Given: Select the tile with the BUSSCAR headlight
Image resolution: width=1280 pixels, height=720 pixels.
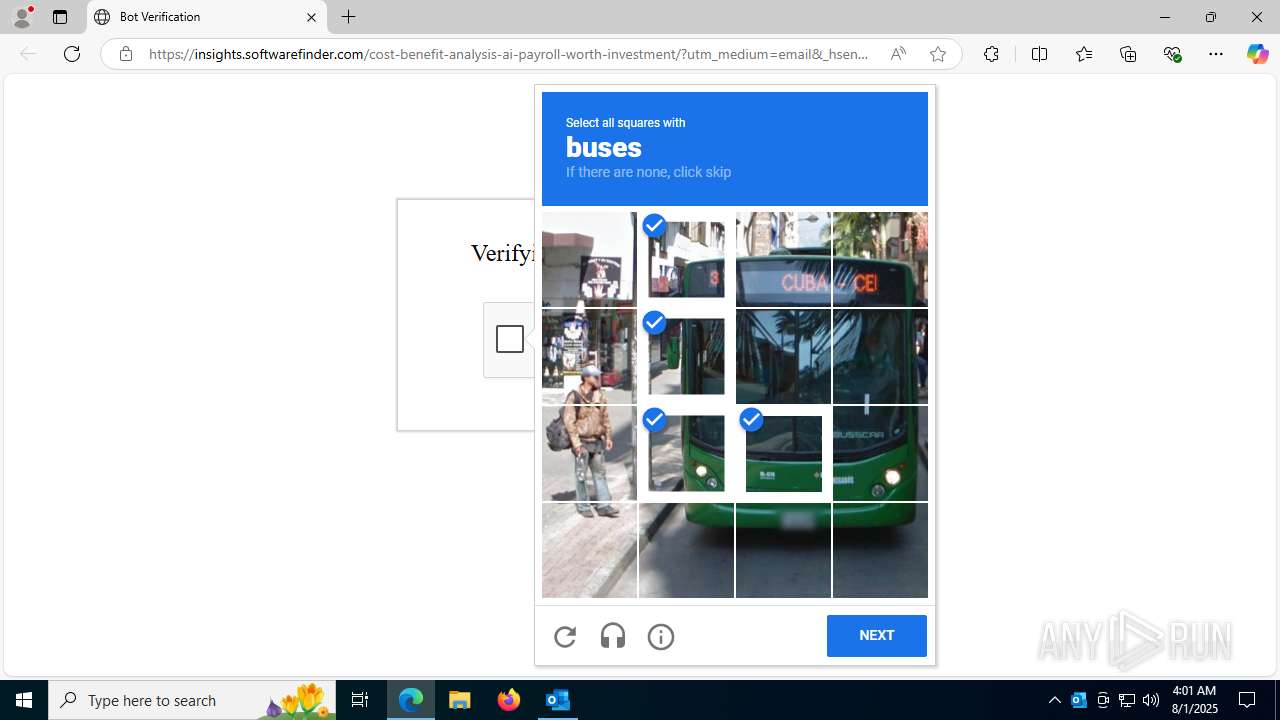Looking at the screenshot, I should click(x=880, y=453).
